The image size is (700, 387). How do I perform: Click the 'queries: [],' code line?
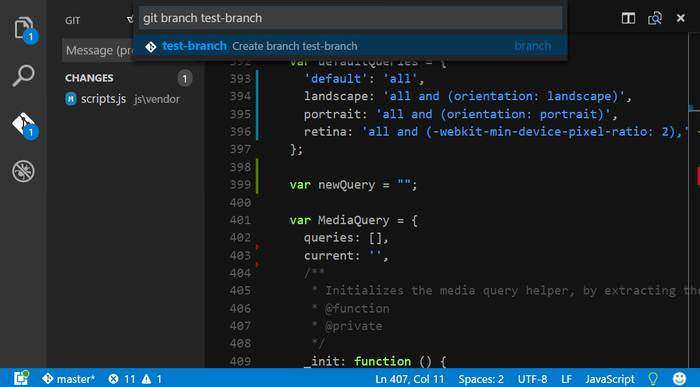pos(346,238)
